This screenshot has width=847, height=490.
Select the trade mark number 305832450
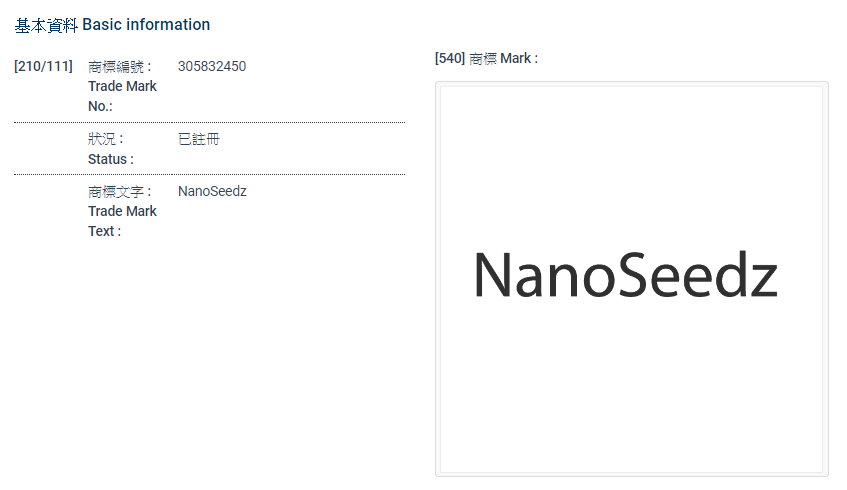point(211,67)
